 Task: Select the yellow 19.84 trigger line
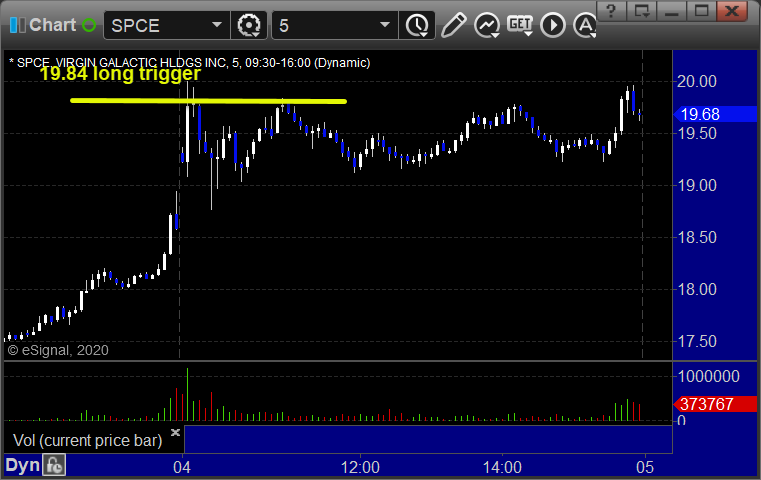[209, 101]
